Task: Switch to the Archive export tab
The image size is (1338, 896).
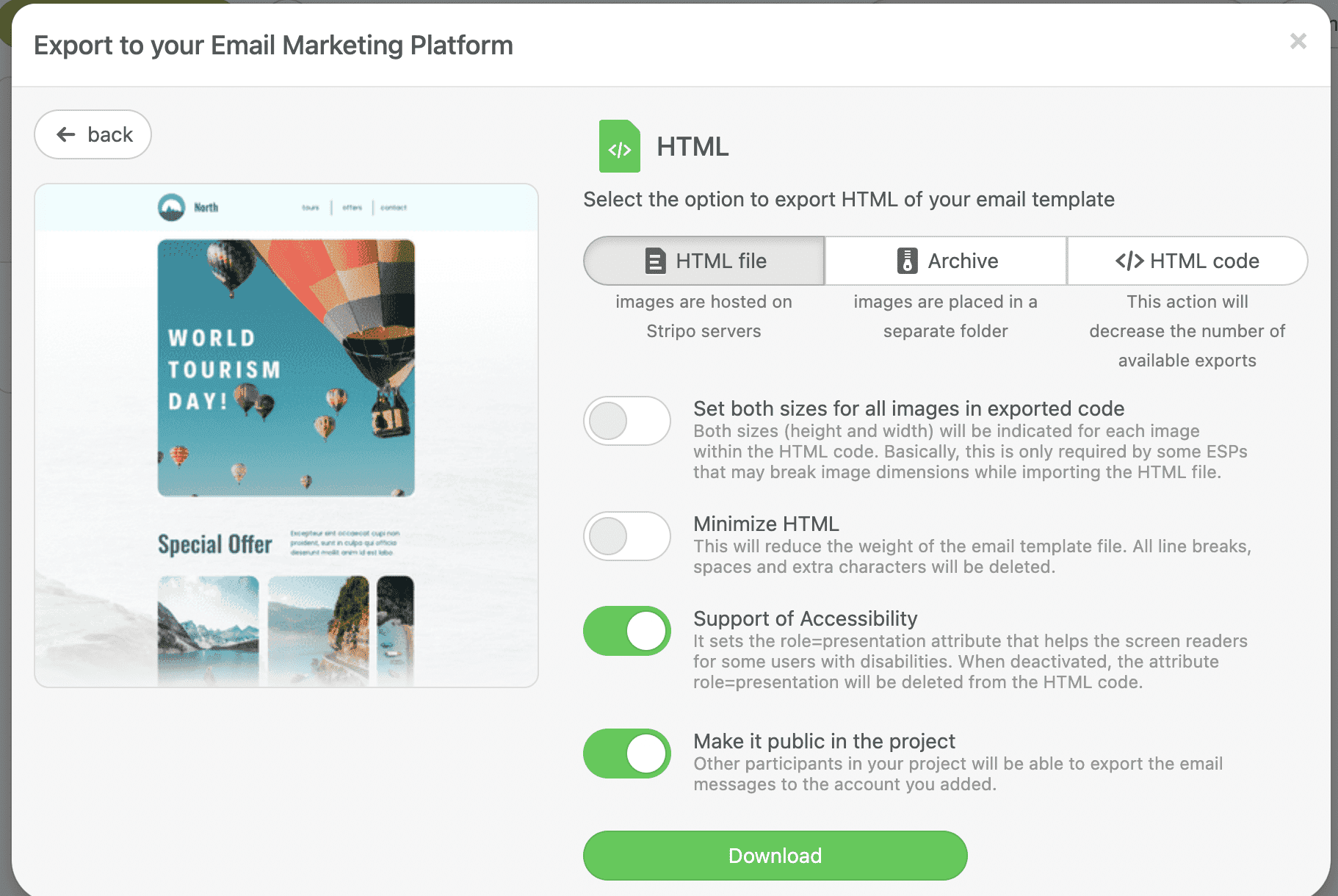Action: pos(946,261)
